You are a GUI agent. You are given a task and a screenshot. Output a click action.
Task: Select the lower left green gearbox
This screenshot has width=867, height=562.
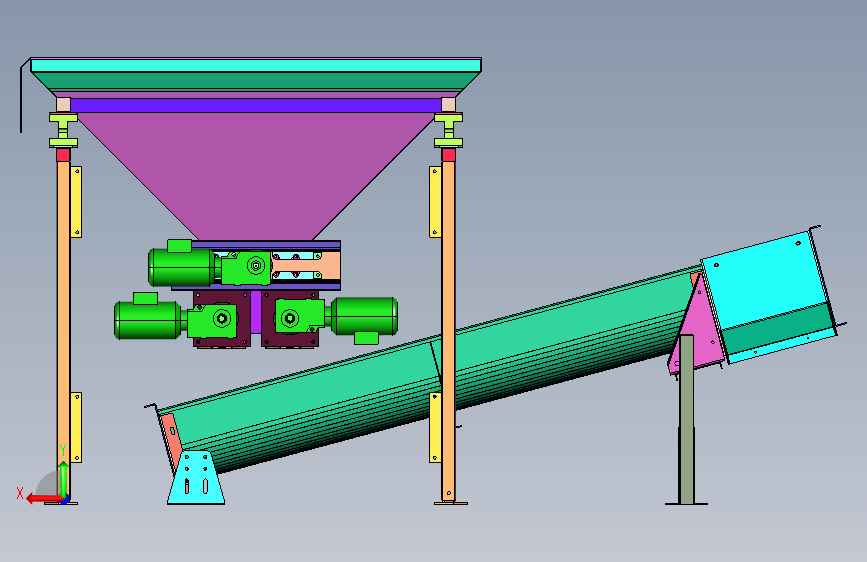[212, 321]
